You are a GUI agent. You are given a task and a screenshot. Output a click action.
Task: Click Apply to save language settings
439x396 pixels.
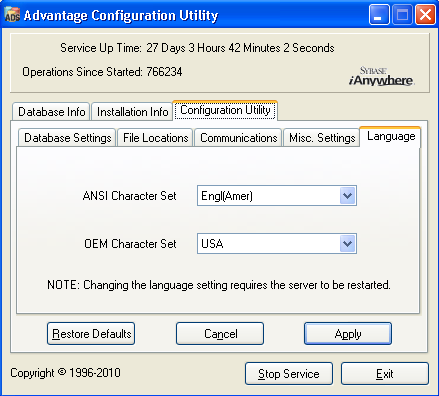348,333
